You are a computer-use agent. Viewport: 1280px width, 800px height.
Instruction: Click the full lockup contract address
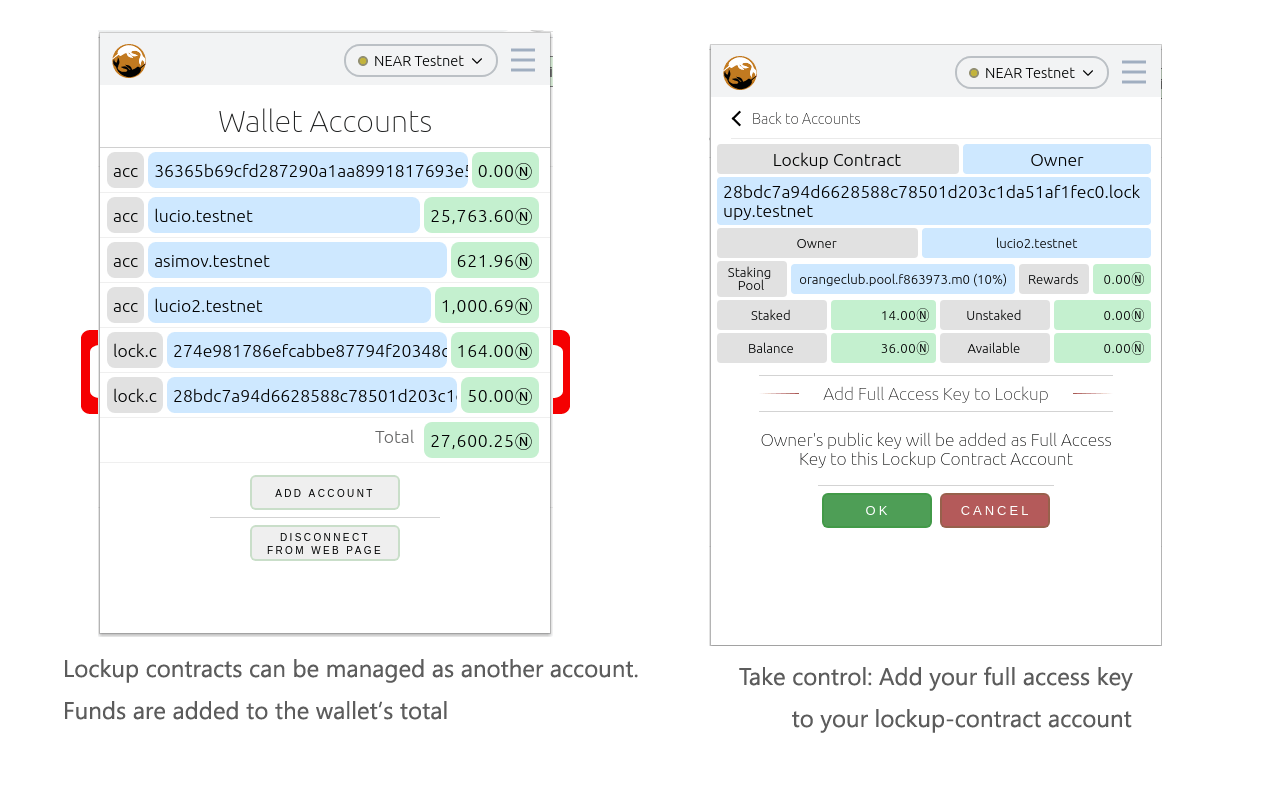934,201
